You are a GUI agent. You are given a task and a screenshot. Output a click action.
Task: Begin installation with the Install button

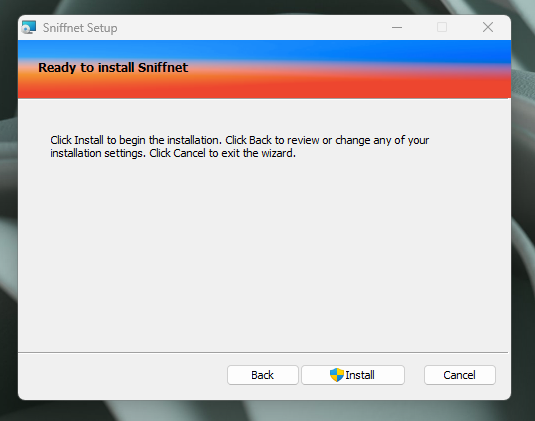353,375
